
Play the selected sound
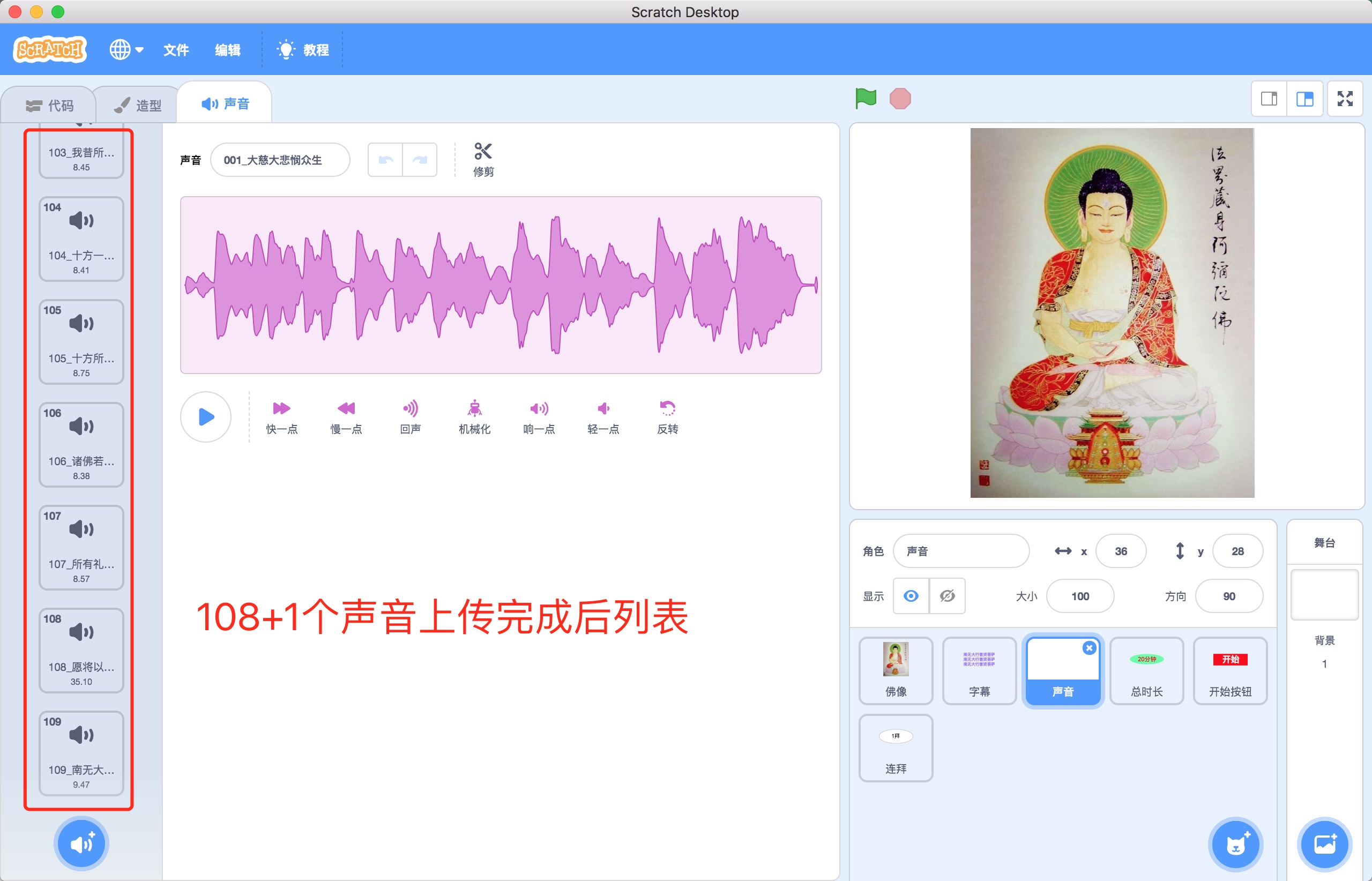tap(206, 417)
